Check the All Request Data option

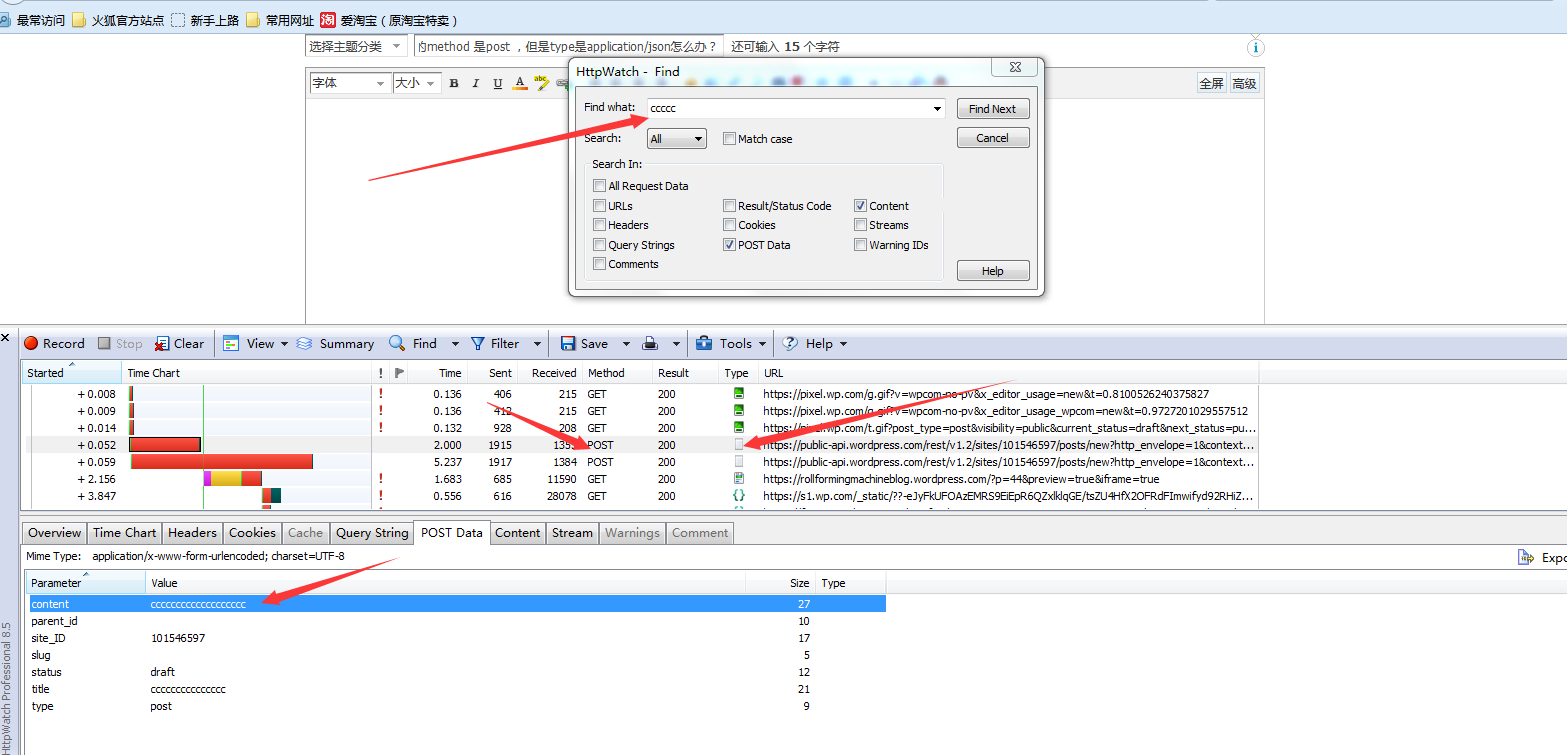[599, 186]
